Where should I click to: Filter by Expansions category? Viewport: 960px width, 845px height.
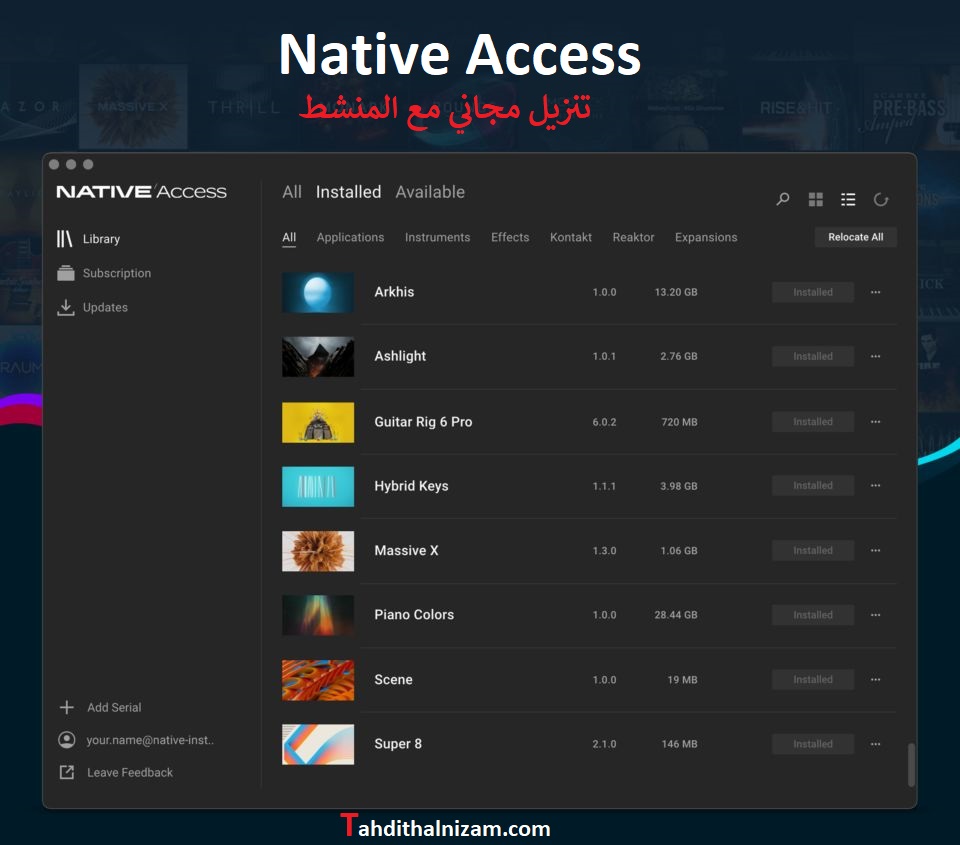706,238
